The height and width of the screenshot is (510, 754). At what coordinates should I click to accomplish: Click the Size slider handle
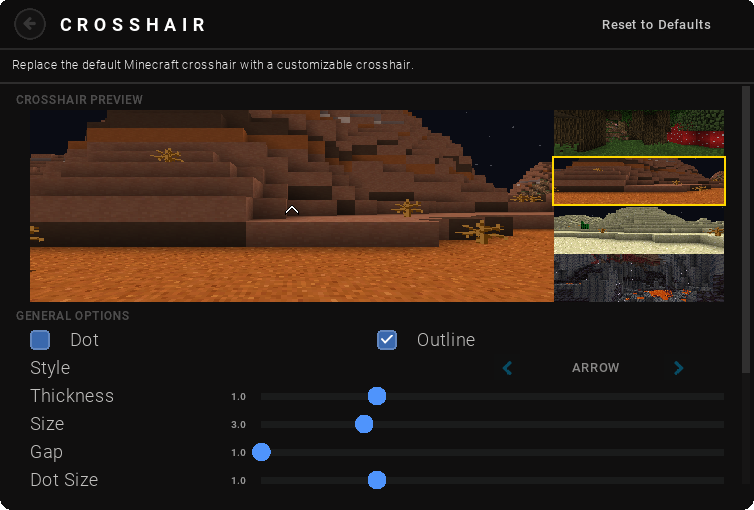click(x=364, y=424)
